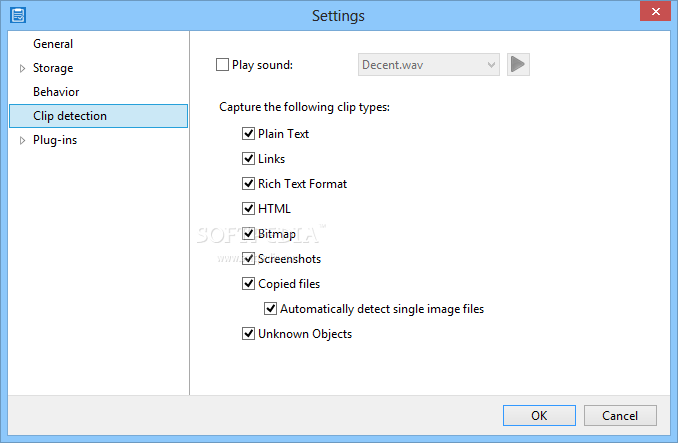Click the Cancel button
Viewport: 678px width, 443px height.
pos(620,415)
